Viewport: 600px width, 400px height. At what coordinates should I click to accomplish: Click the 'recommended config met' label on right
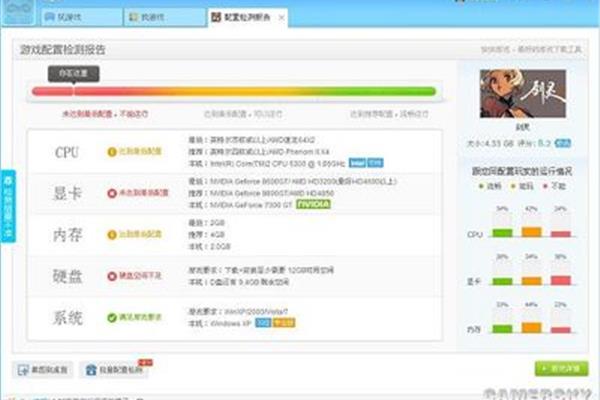coord(389,114)
